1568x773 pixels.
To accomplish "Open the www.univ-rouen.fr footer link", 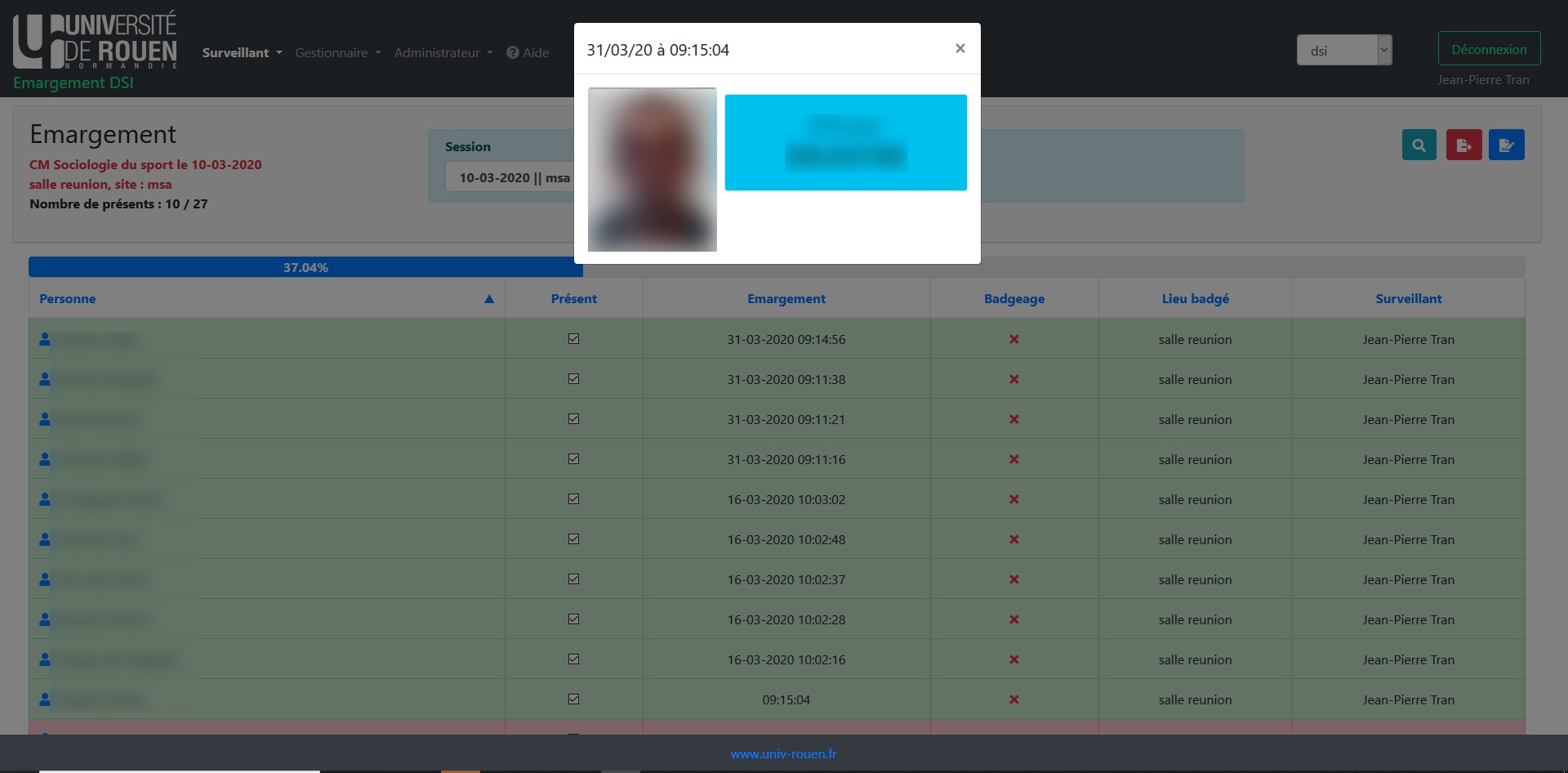I will coord(783,754).
